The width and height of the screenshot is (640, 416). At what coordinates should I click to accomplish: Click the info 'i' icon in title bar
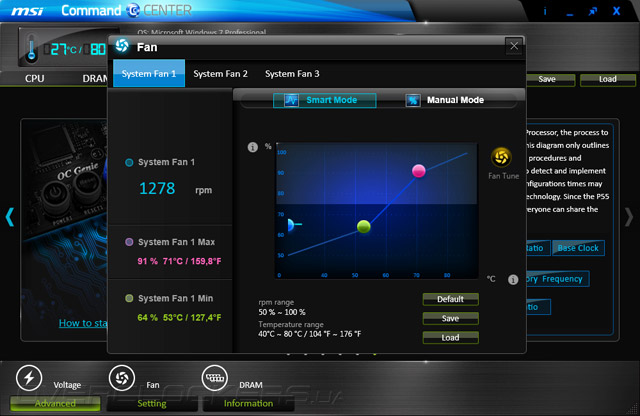(x=545, y=11)
